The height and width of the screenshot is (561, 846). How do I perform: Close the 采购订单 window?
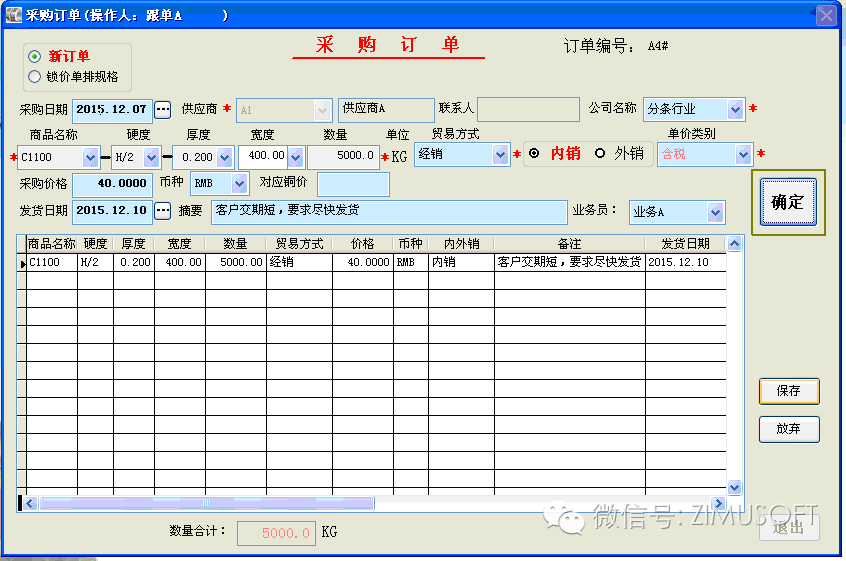pyautogui.click(x=825, y=16)
